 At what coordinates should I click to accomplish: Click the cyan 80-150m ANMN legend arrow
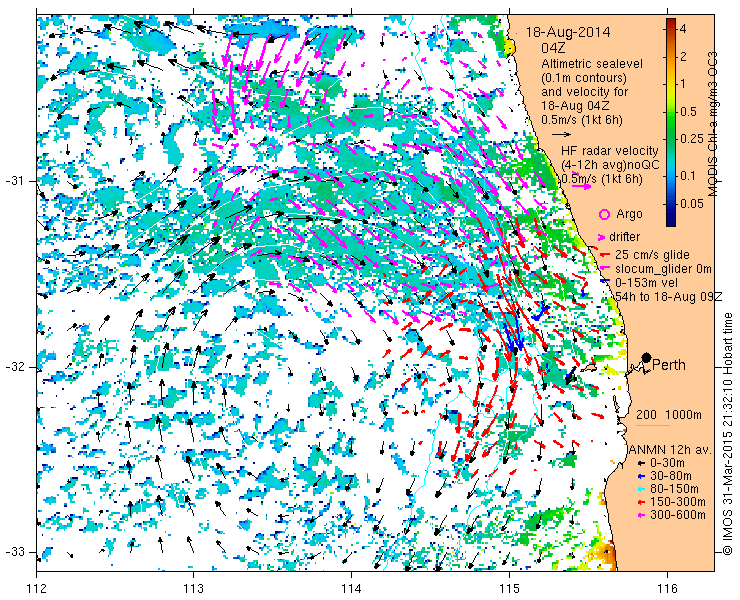click(641, 489)
